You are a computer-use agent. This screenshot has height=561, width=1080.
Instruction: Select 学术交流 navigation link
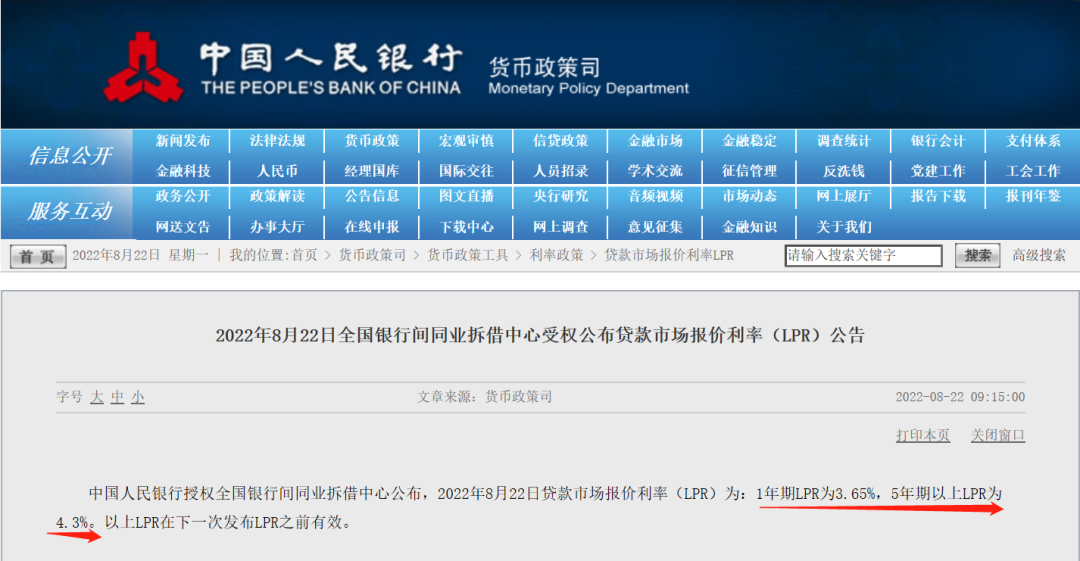point(655,171)
